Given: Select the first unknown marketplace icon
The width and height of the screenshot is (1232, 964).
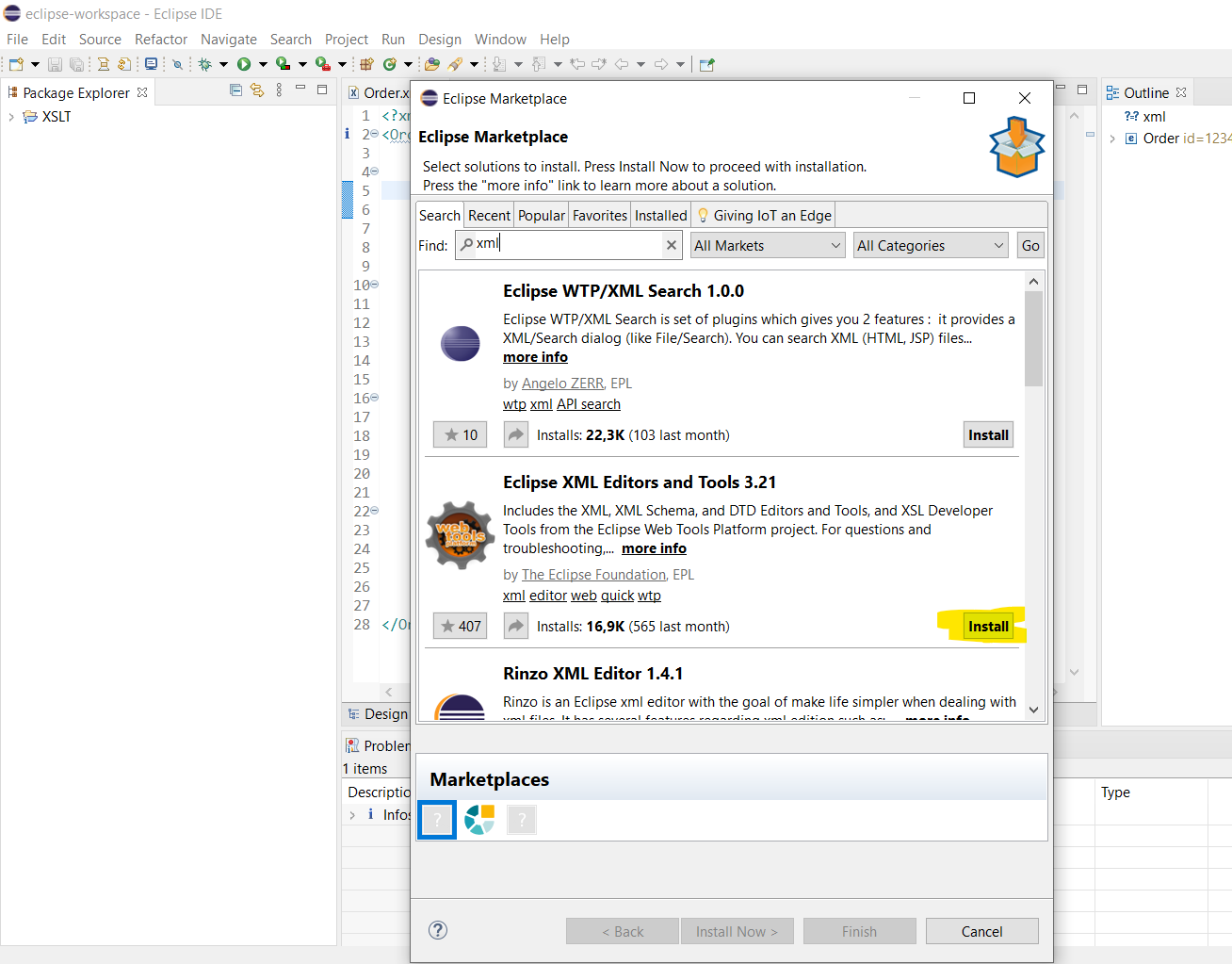Looking at the screenshot, I should pos(437,820).
